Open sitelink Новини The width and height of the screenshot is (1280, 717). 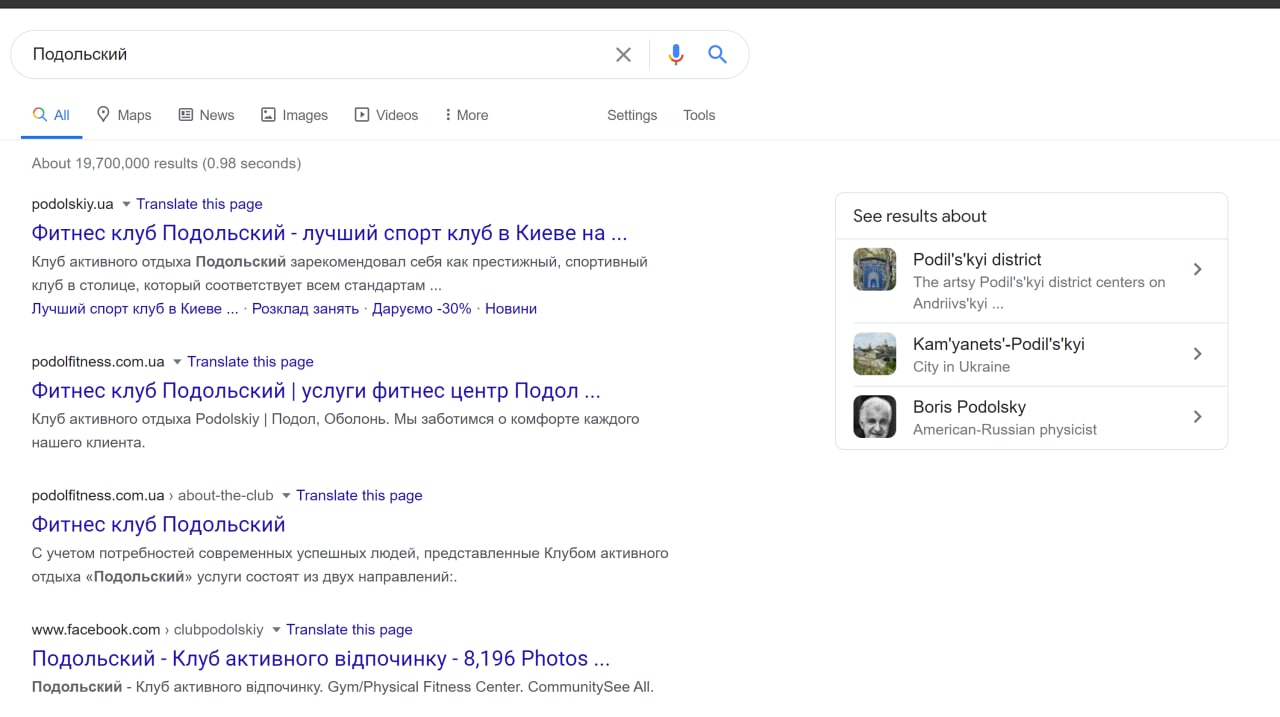(511, 309)
